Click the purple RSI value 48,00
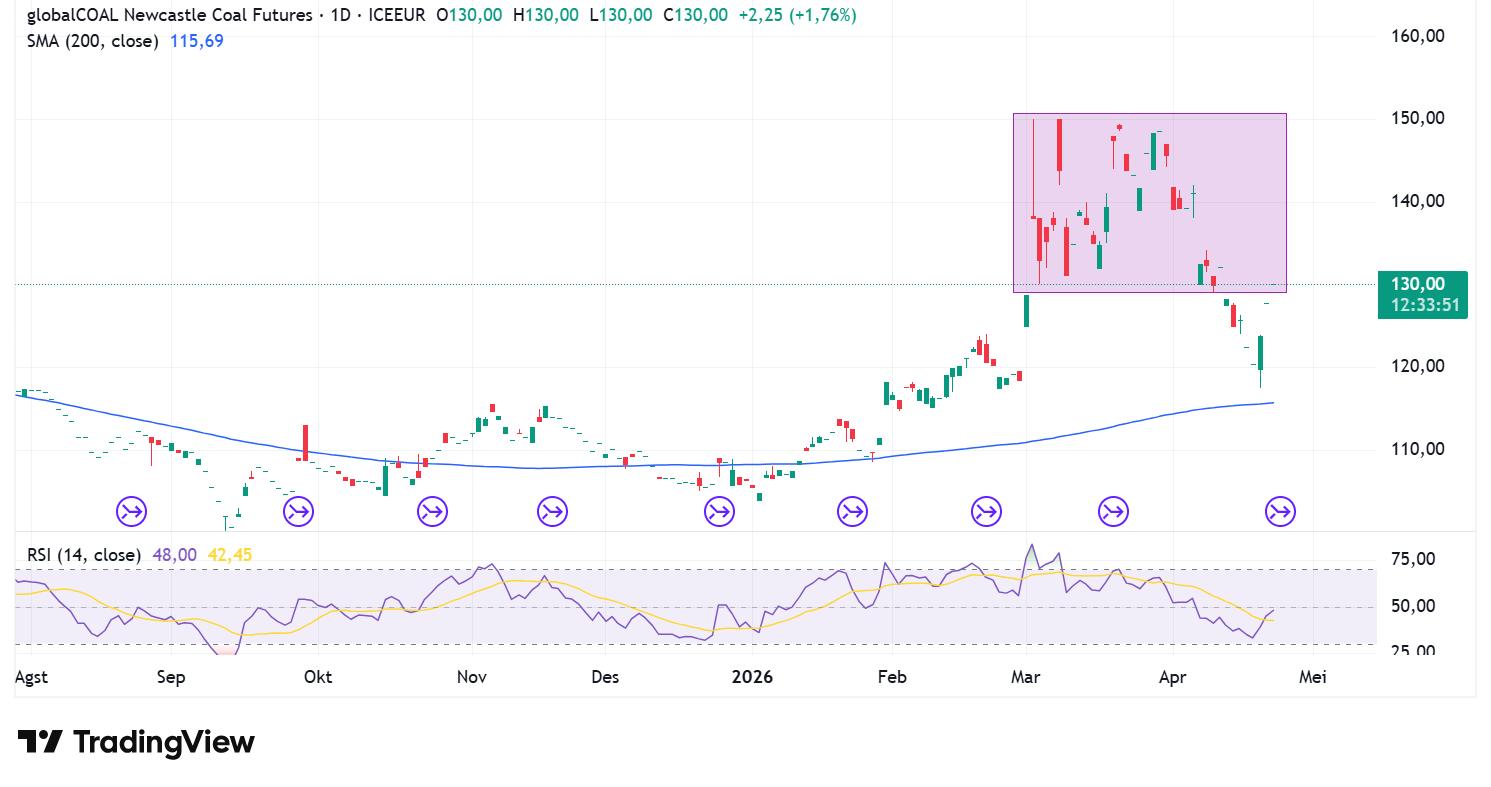 175,554
